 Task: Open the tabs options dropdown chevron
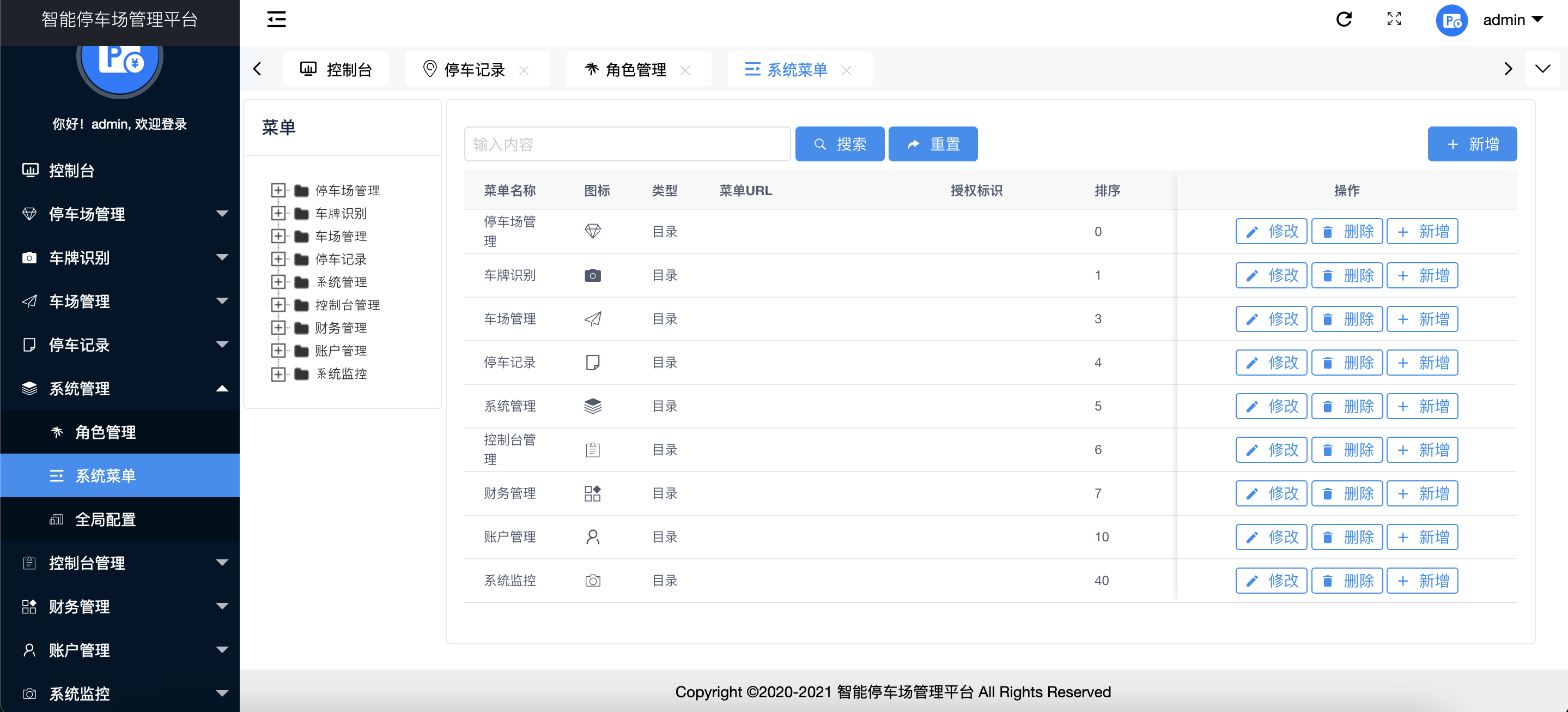(1542, 69)
